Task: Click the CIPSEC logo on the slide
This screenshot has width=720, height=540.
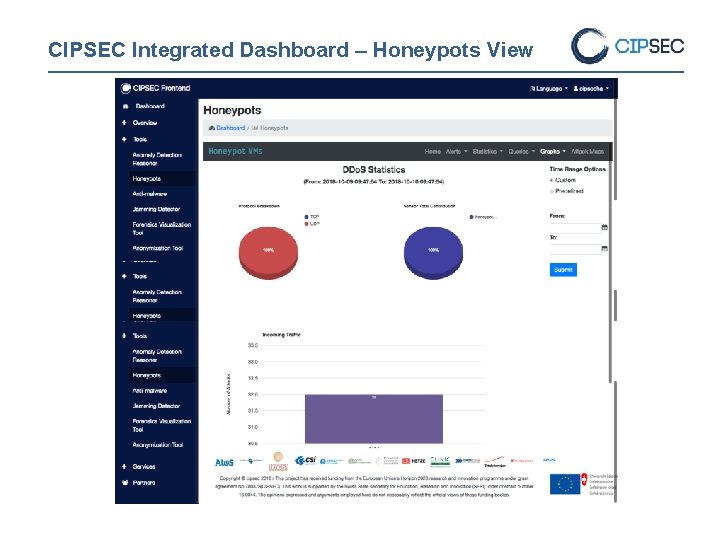Action: coord(628,46)
